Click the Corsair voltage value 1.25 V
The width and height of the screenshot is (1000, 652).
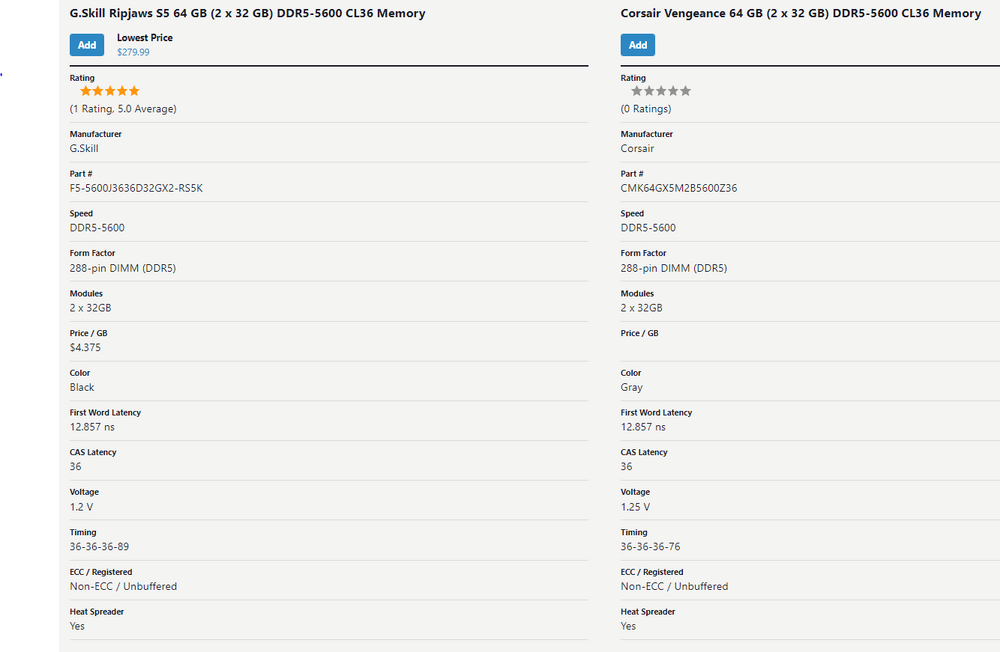(637, 507)
